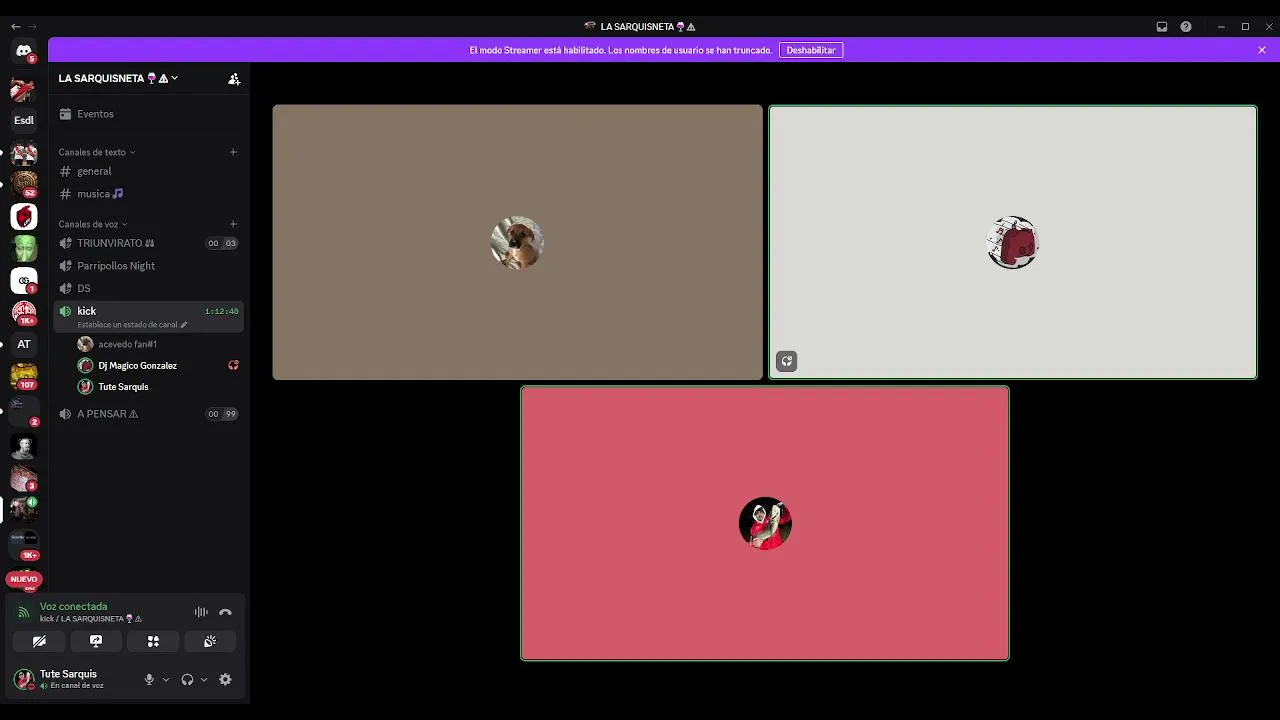Go forward with title bar arrow
This screenshot has width=1280, height=720.
(33, 27)
